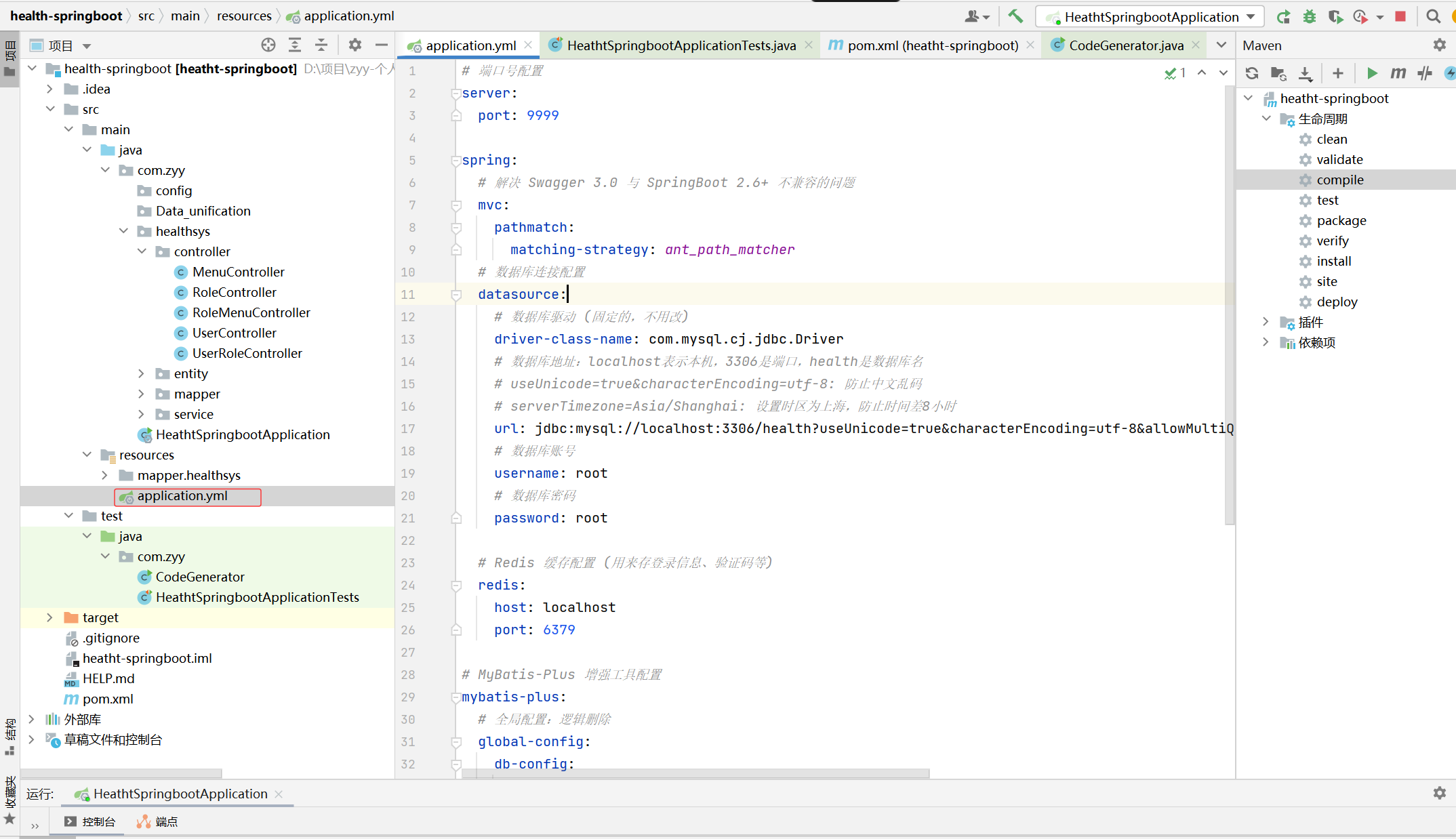1456x839 pixels.
Task: Toggle fold marker at datasource line
Action: [456, 294]
